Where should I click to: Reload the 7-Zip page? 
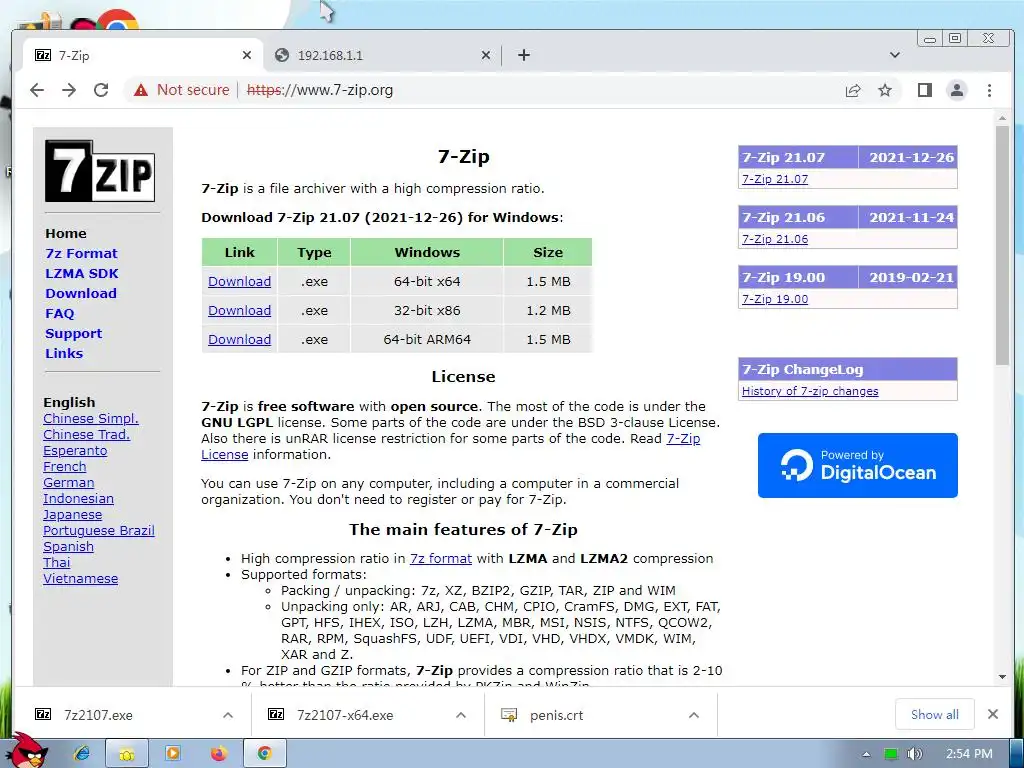(x=101, y=90)
